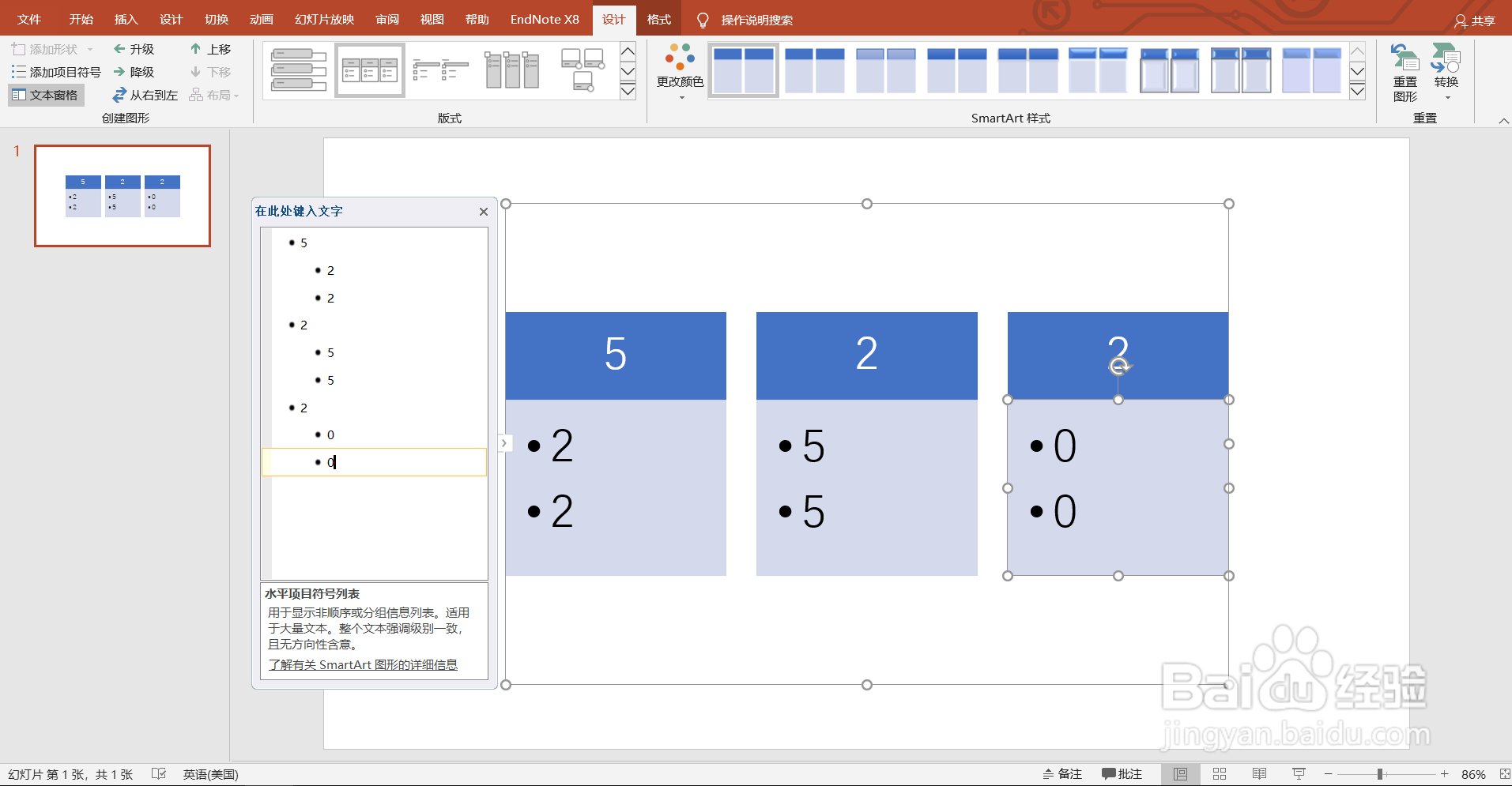Open the Convert (转换) dropdown
1512x786 pixels.
point(1446,72)
